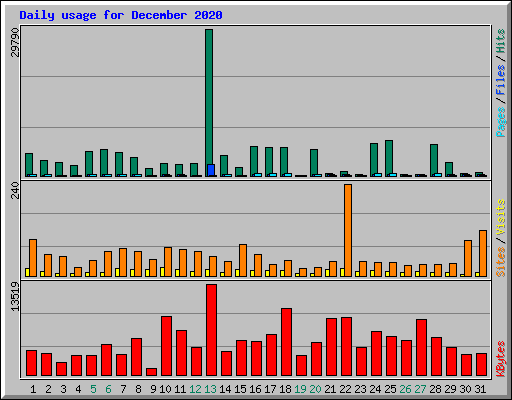Click the red KBytes bar for day 3
512x400 pixels.
(x=61, y=369)
